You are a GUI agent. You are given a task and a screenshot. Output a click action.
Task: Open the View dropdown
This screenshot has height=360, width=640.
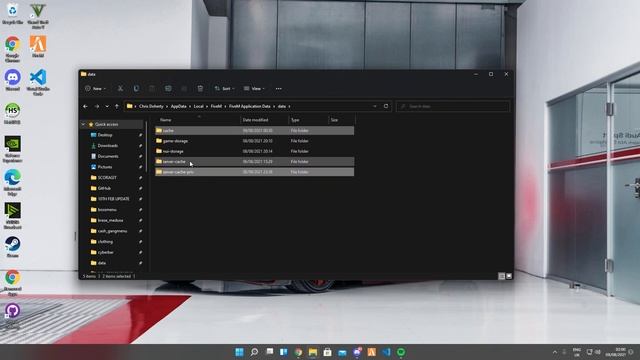[x=254, y=89]
